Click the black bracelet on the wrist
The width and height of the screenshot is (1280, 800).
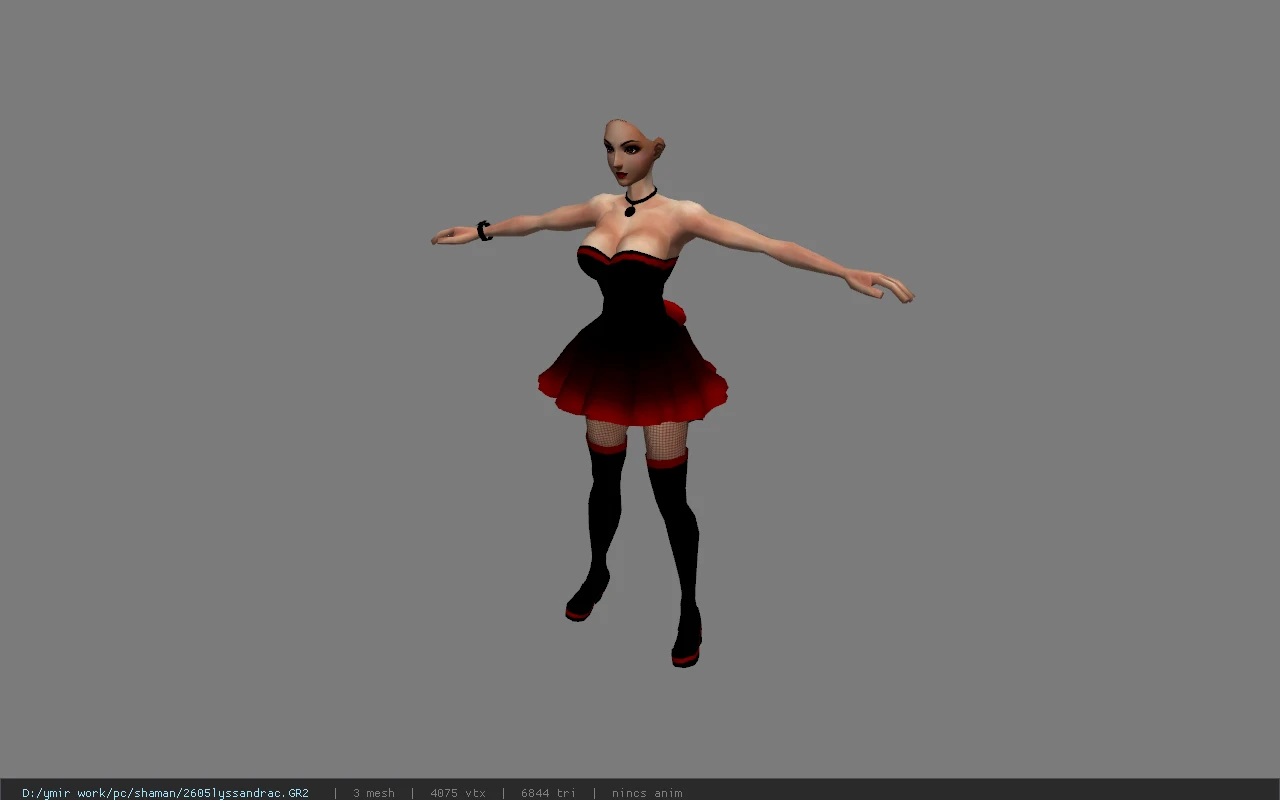tap(484, 231)
